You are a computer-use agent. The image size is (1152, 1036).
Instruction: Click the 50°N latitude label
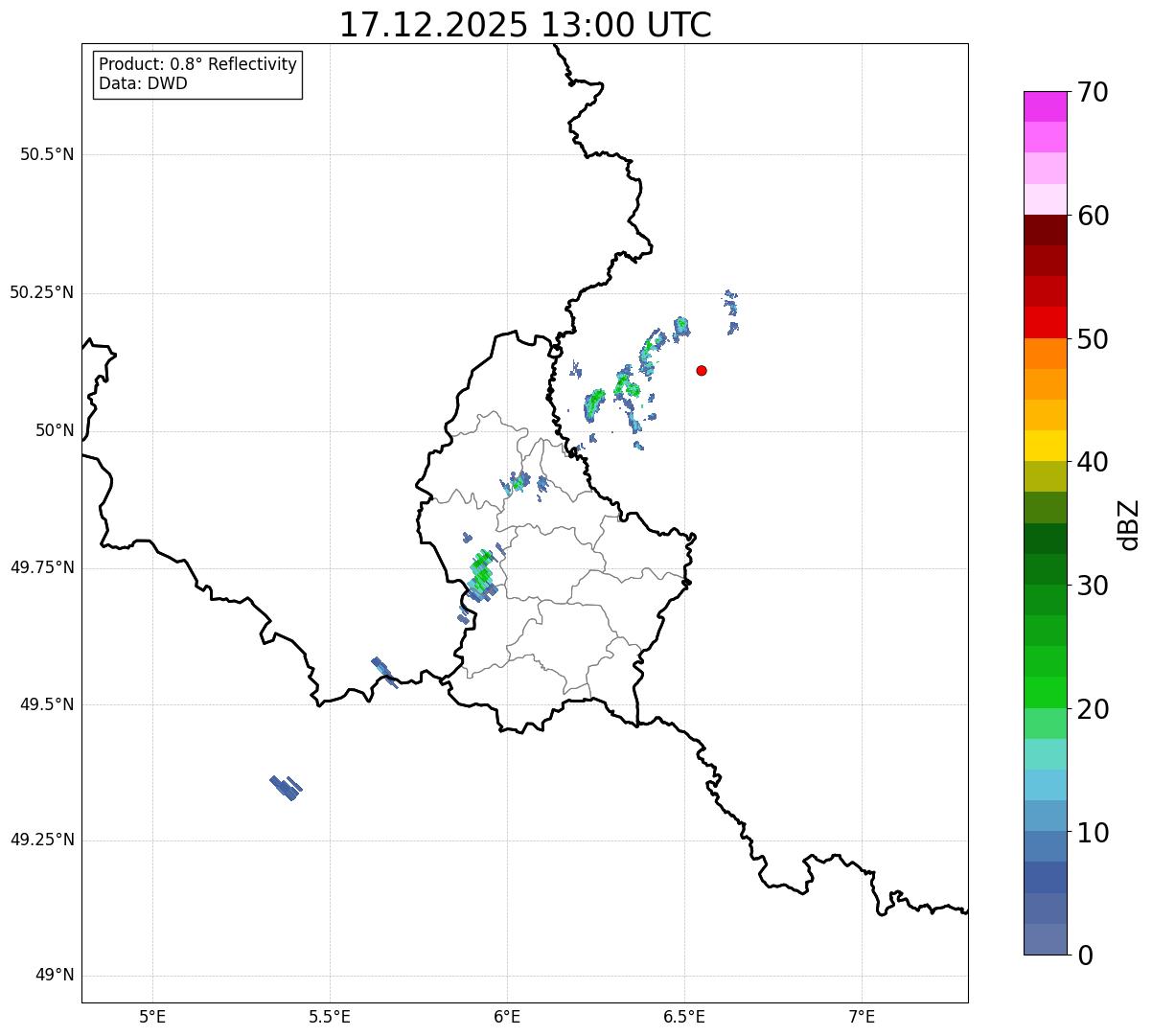point(55,430)
